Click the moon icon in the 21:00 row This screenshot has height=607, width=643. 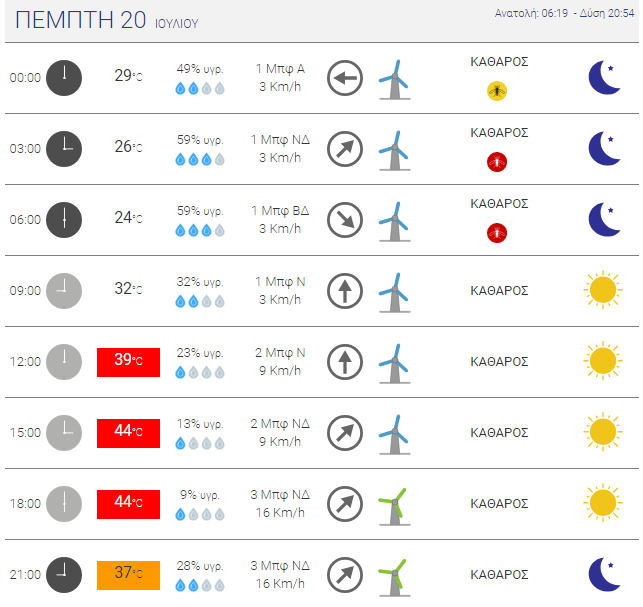[603, 575]
